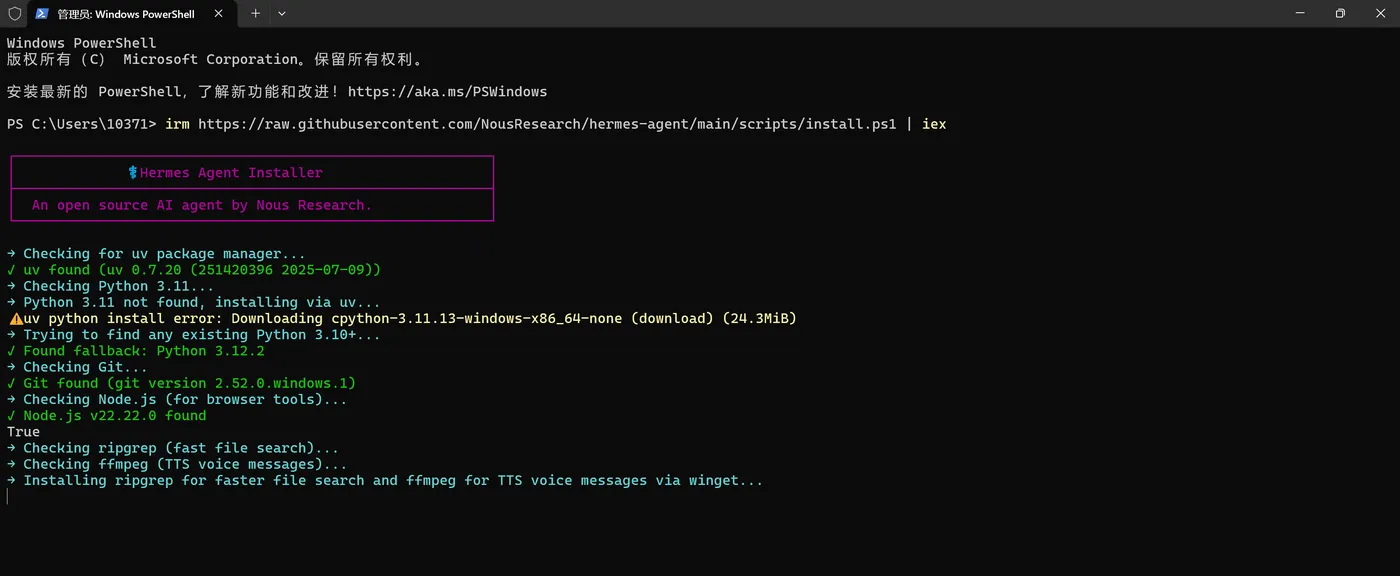Click the PowerShell icon on the tab
Viewport: 1400px width, 576px height.
click(x=42, y=14)
